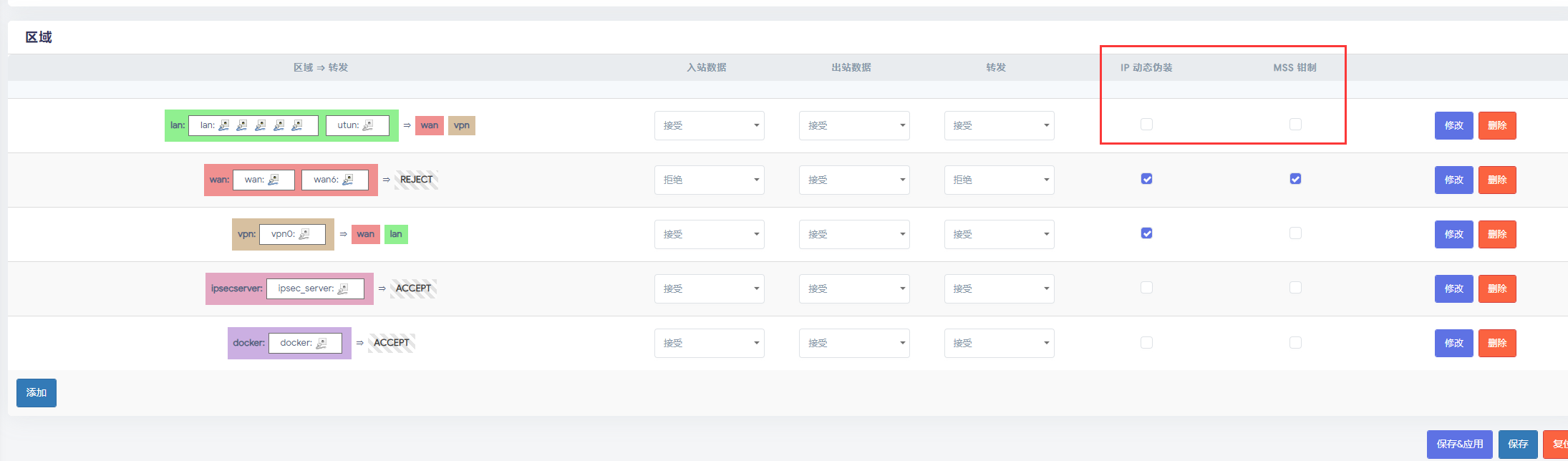Open 转发 dropdown for wan zone
Screen dimensions: 1568x461
tap(999, 180)
